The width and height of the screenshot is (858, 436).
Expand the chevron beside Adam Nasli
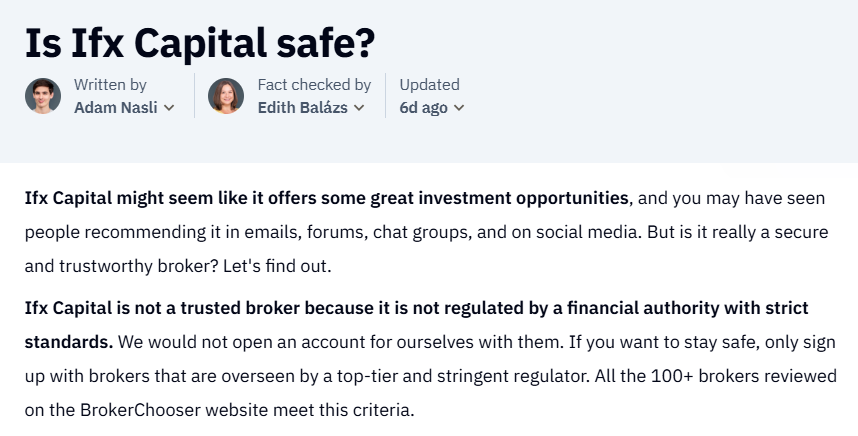[x=169, y=108]
